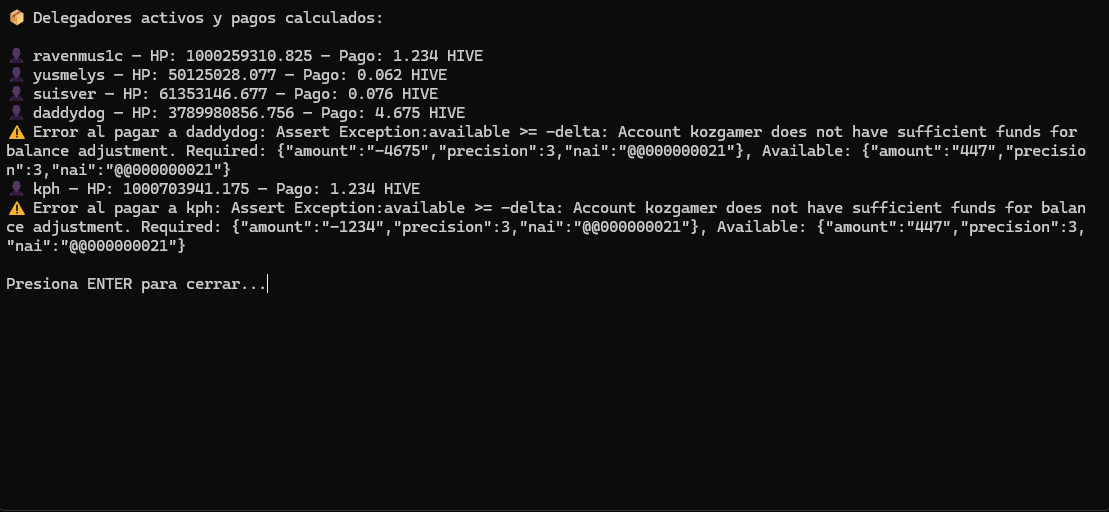1109x512 pixels.
Task: Click the user icon beside yusmelys
Action: pos(16,75)
